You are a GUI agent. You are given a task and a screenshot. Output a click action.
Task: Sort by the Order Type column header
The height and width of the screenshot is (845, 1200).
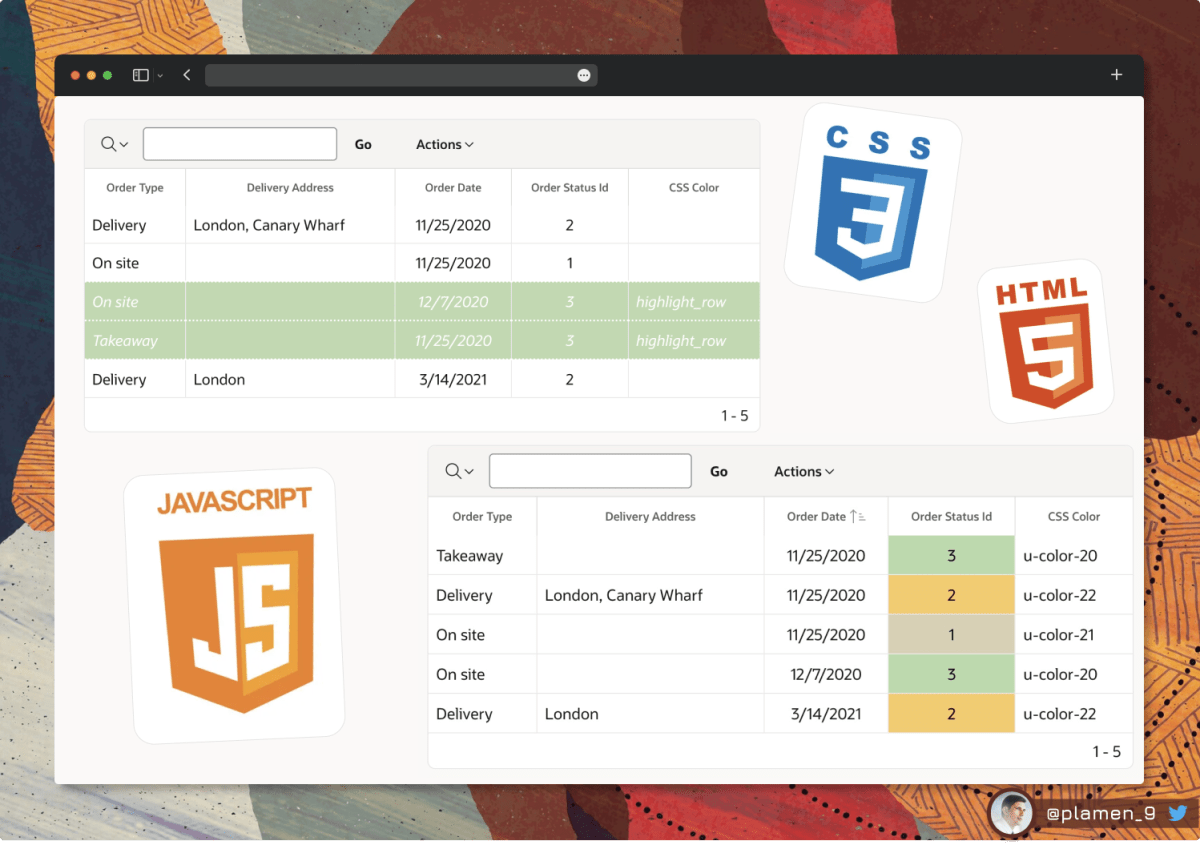coord(134,187)
